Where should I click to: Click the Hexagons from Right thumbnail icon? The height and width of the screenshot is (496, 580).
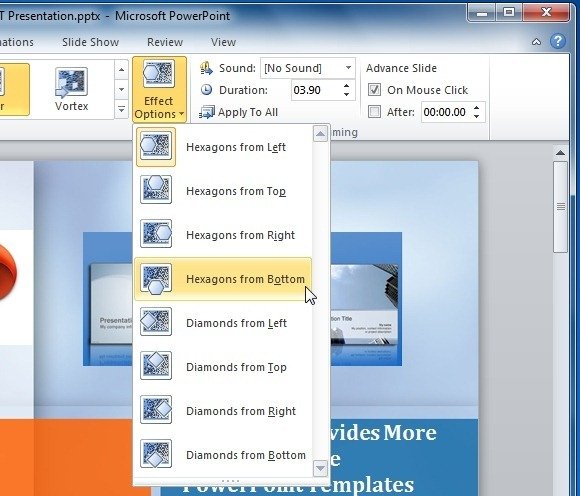tap(156, 234)
